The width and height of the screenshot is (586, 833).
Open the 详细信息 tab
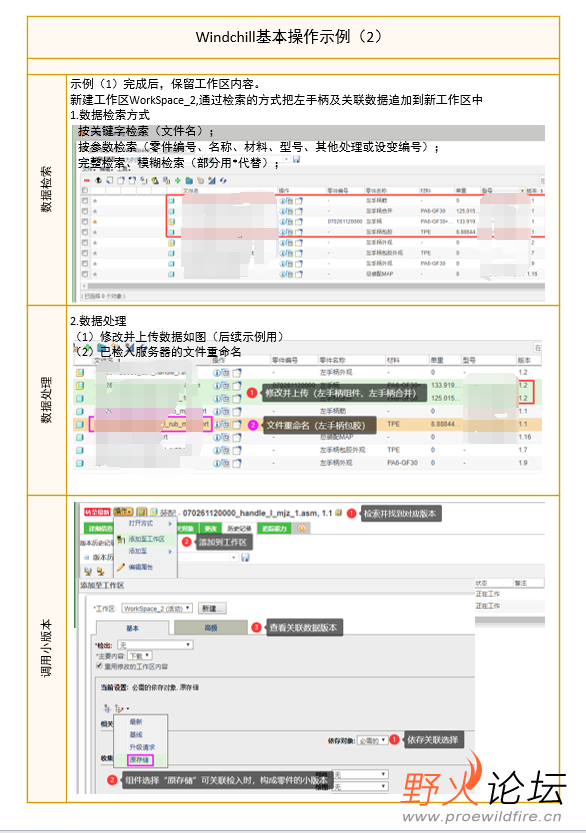pos(99,529)
